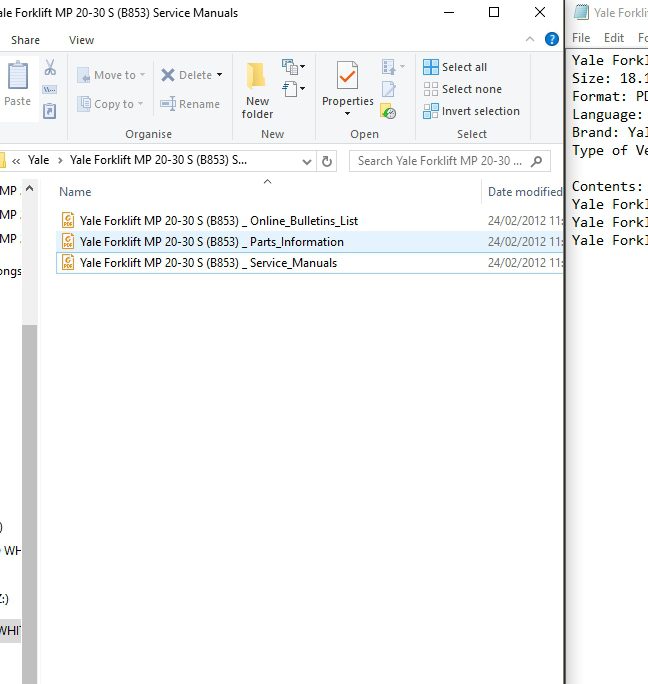The image size is (648, 684).
Task: Click the Properties icon
Action: click(x=347, y=76)
